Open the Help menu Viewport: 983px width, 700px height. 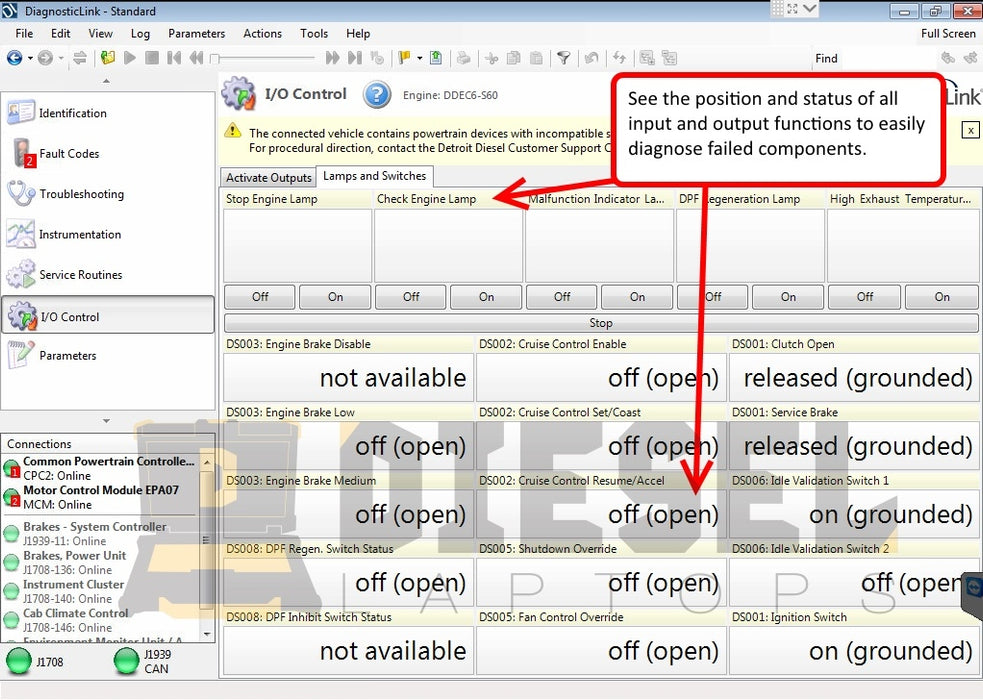point(358,33)
